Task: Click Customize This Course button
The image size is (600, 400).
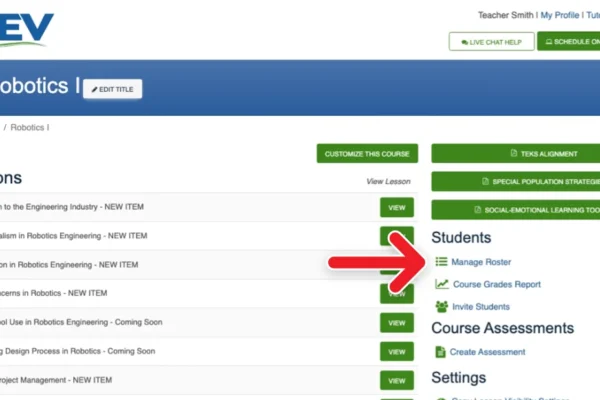Action: click(367, 153)
